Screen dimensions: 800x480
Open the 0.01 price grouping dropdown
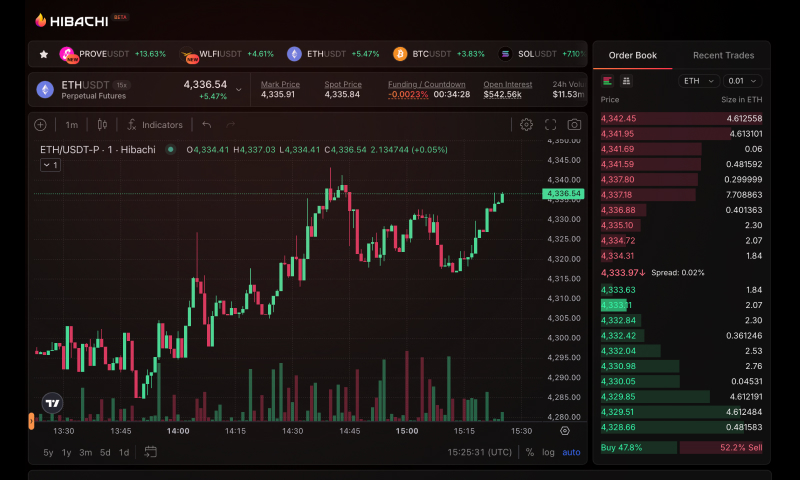(742, 81)
